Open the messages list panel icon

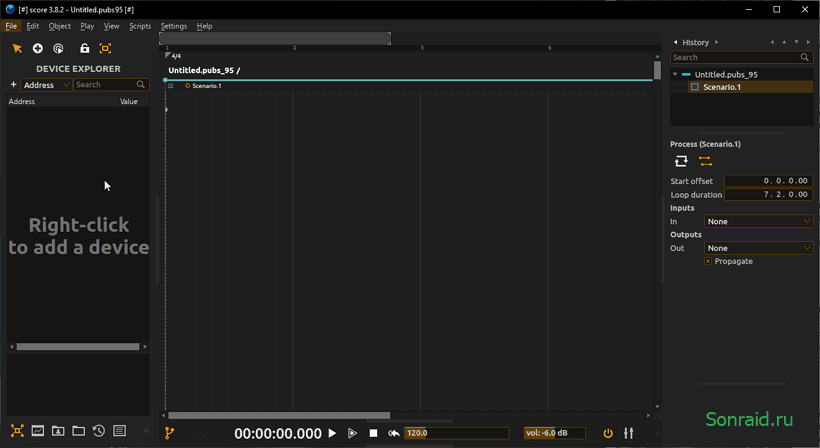[120, 431]
